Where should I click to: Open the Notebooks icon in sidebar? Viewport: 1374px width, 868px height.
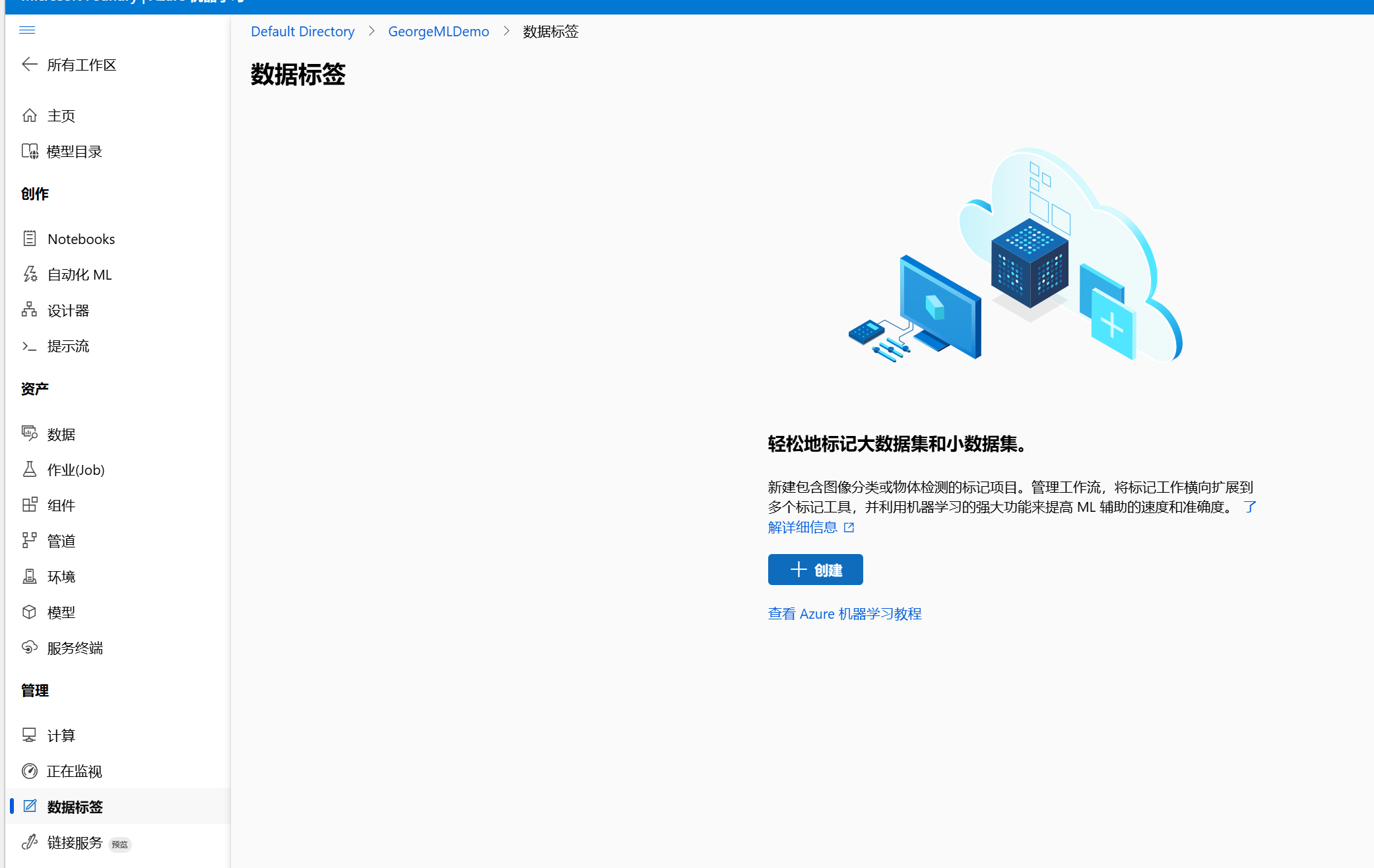29,238
